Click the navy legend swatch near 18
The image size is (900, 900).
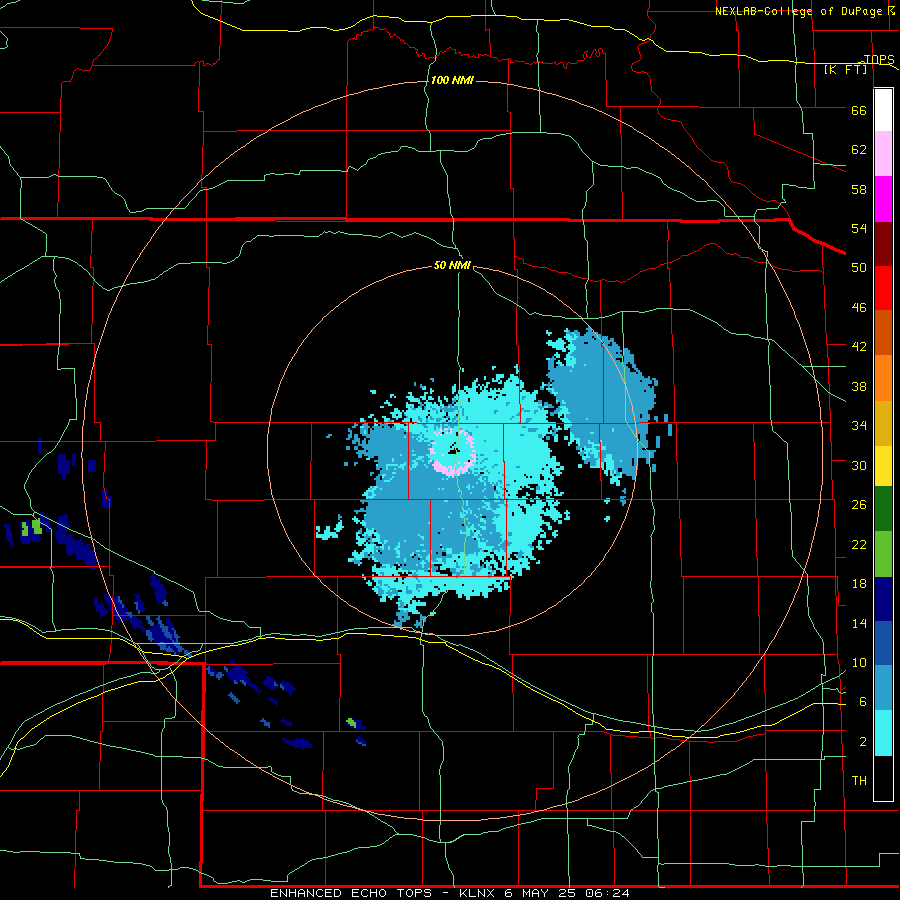[883, 599]
